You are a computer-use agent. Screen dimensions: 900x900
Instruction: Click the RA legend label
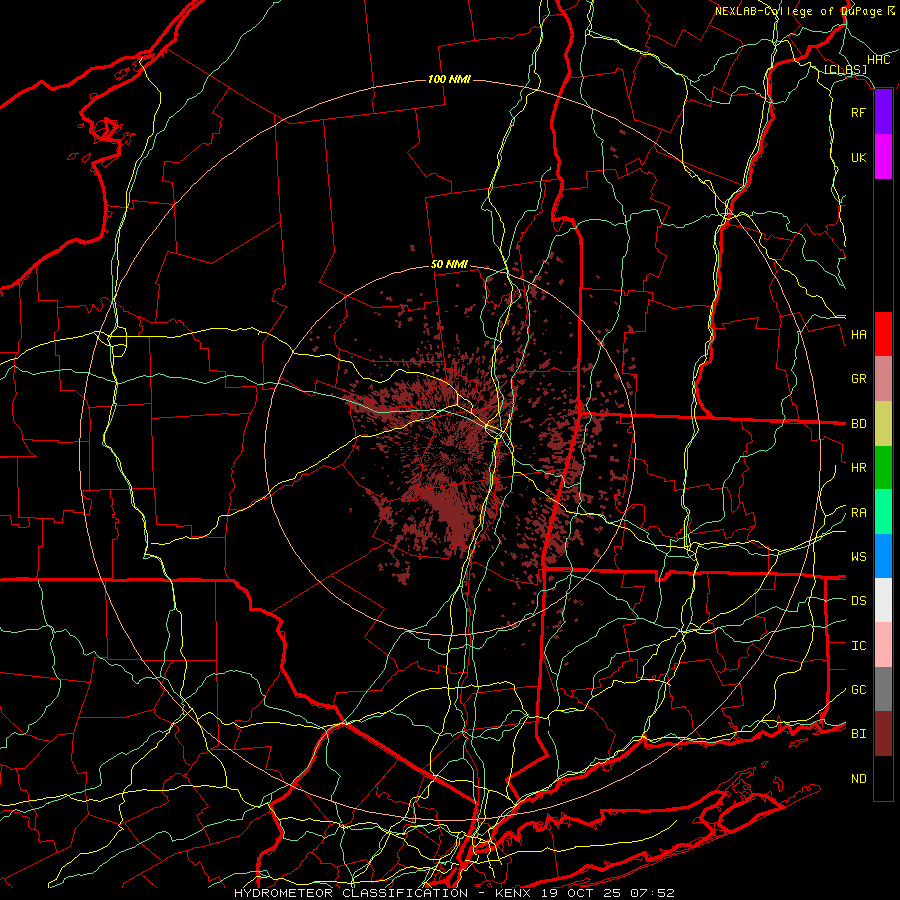858,513
